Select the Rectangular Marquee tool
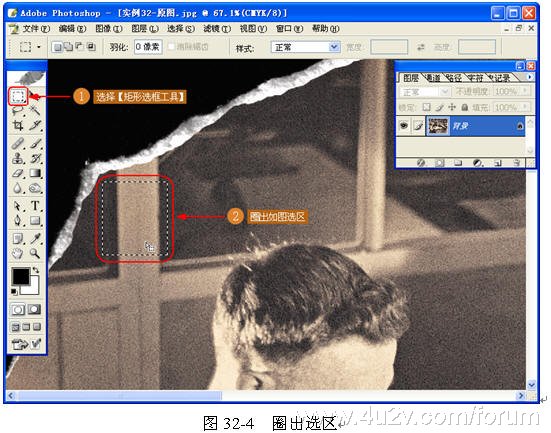This screenshot has height=433, width=551. (x=18, y=96)
